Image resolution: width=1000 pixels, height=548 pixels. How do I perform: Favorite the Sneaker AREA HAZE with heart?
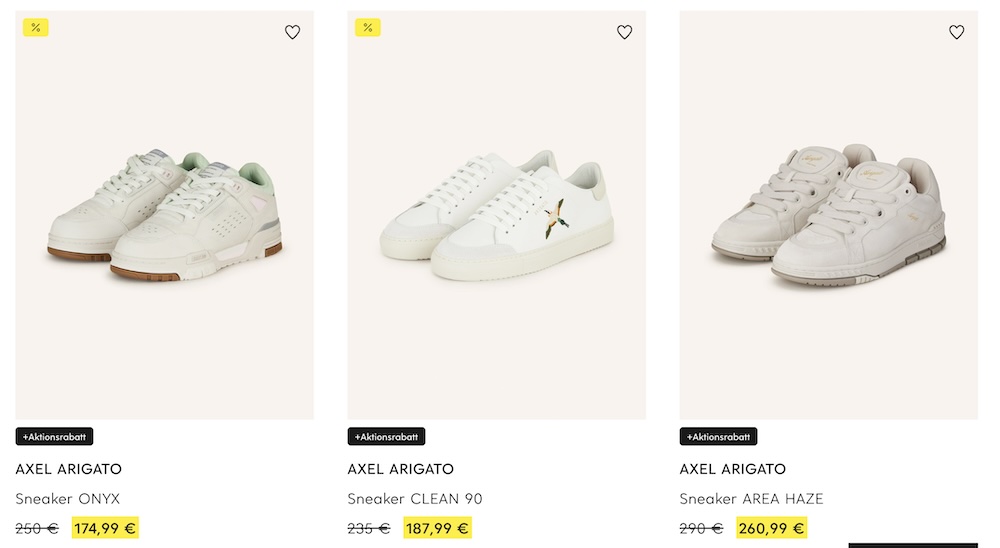[956, 32]
